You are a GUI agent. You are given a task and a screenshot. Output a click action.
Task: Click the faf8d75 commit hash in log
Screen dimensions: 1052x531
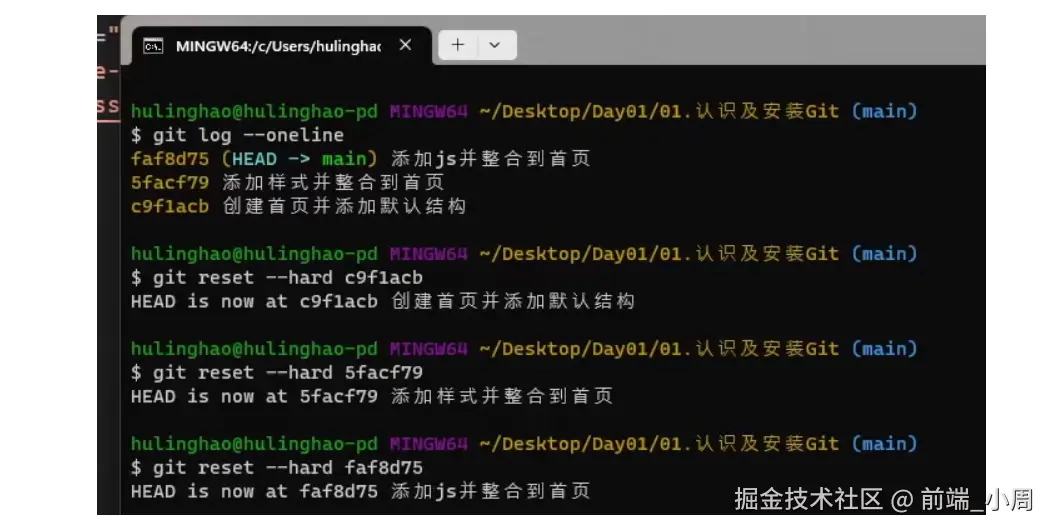[170, 159]
